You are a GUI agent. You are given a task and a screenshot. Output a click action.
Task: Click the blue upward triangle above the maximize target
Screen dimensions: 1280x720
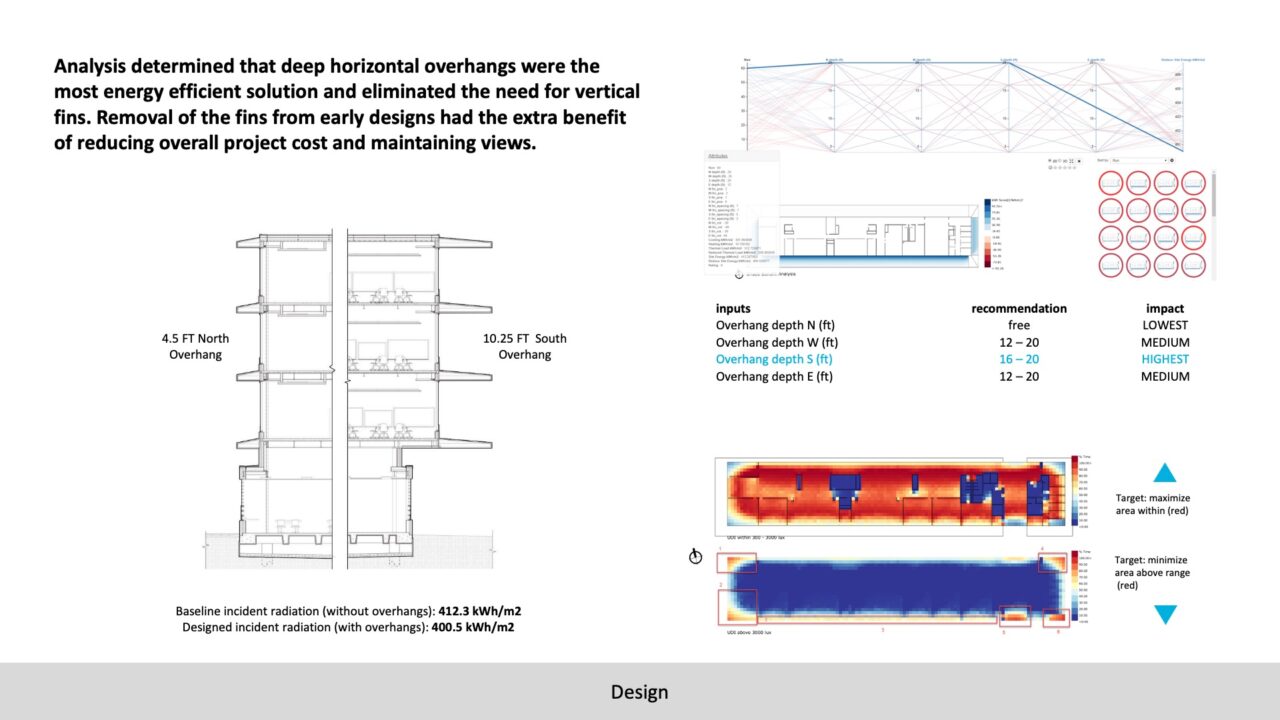pos(1165,473)
